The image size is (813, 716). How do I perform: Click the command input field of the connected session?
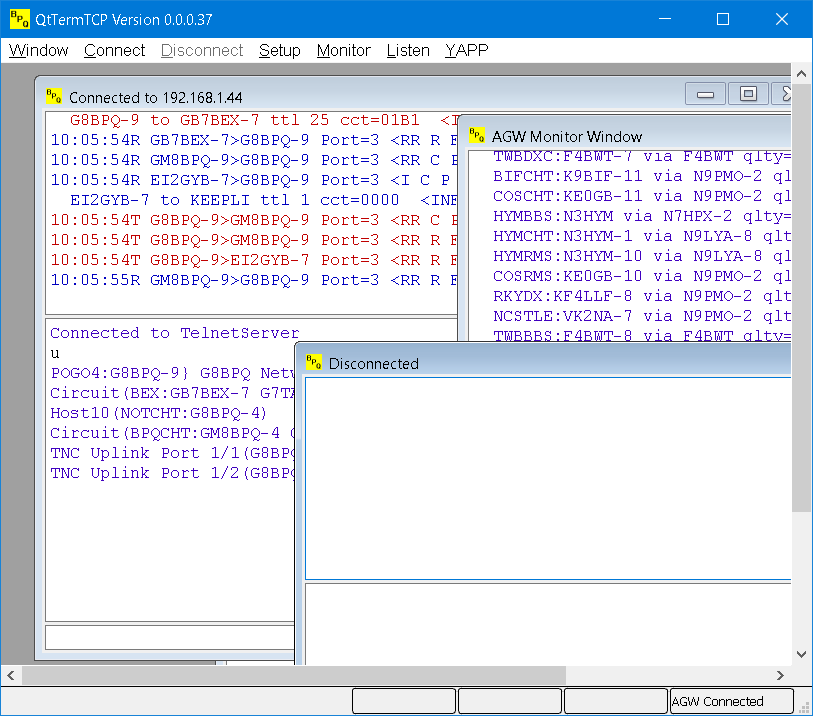[x=170, y=637]
